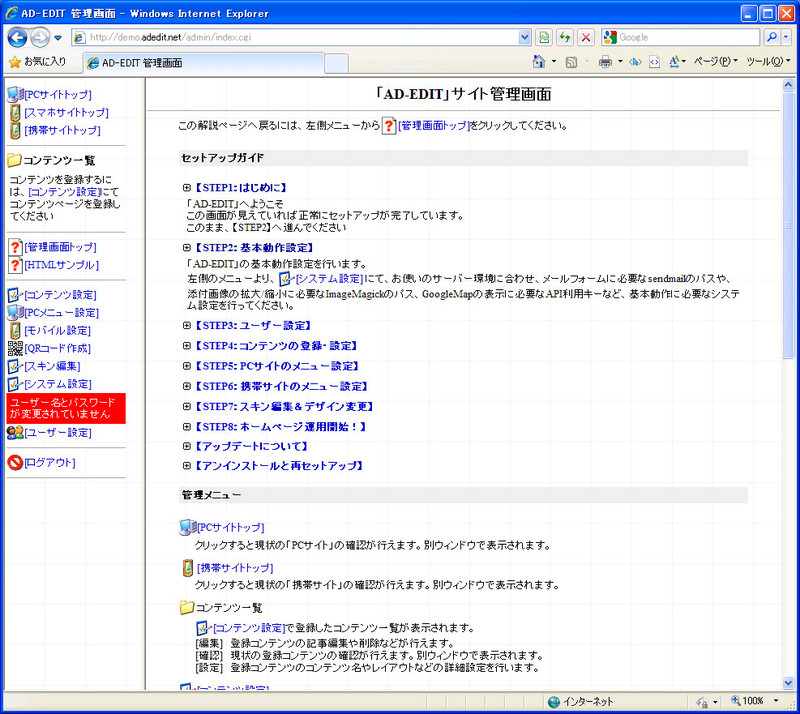
Task: Click the icon beside スキン編集
Action: (15, 366)
